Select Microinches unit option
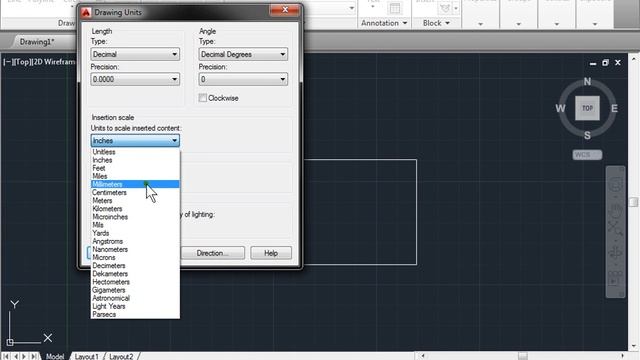Viewport: 640px width, 360px height. click(135, 217)
